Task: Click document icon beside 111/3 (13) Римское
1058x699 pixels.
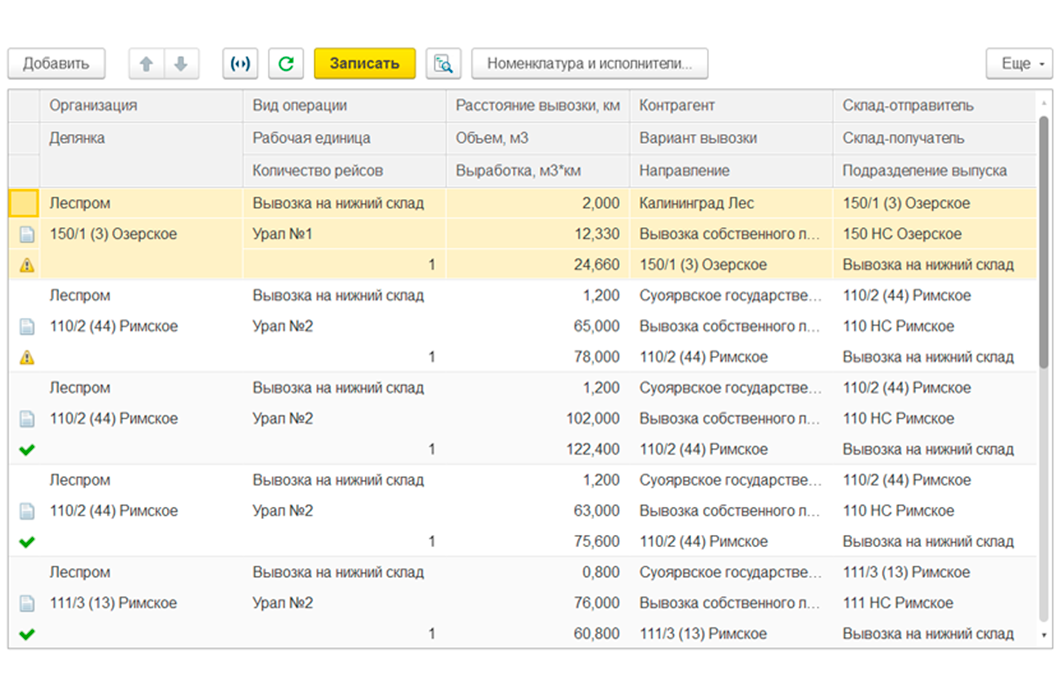Action: [27, 603]
